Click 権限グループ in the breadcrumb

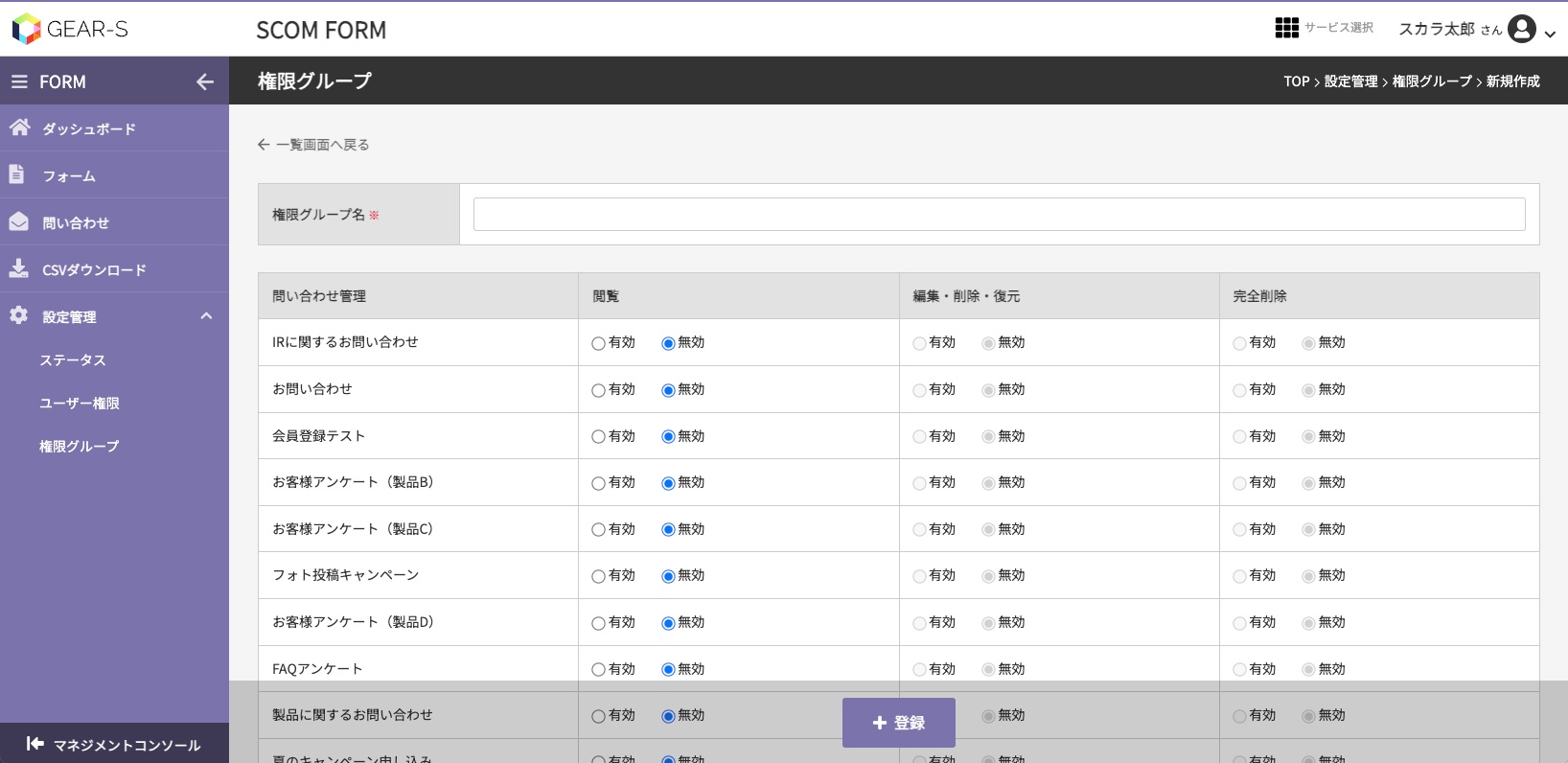tap(1432, 81)
